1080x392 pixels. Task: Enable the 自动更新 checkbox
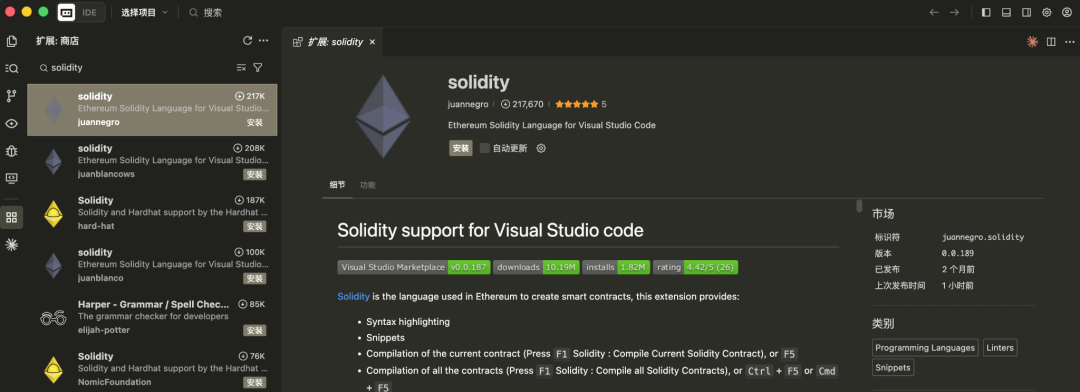[x=485, y=148]
